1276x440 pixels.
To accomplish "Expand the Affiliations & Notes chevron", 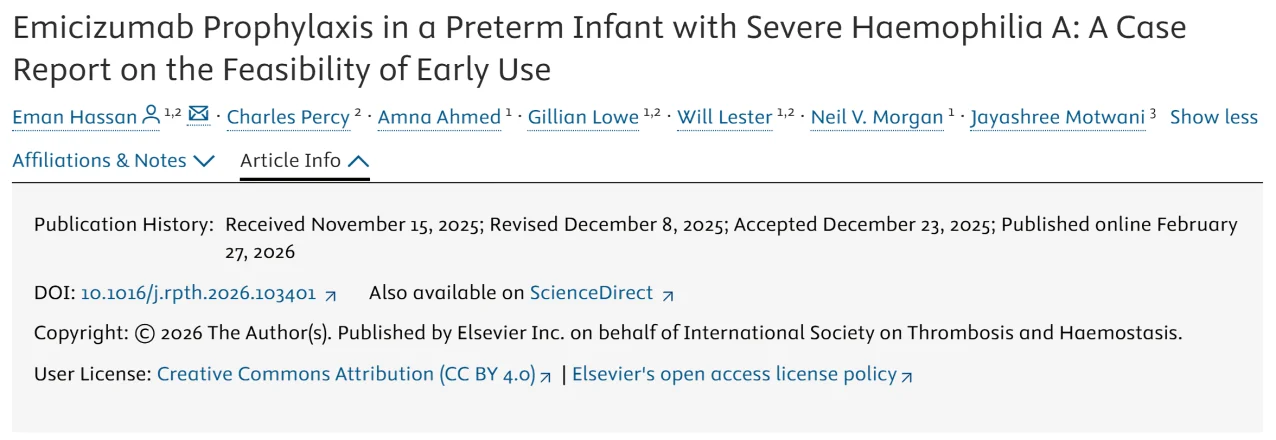I will coord(204,161).
